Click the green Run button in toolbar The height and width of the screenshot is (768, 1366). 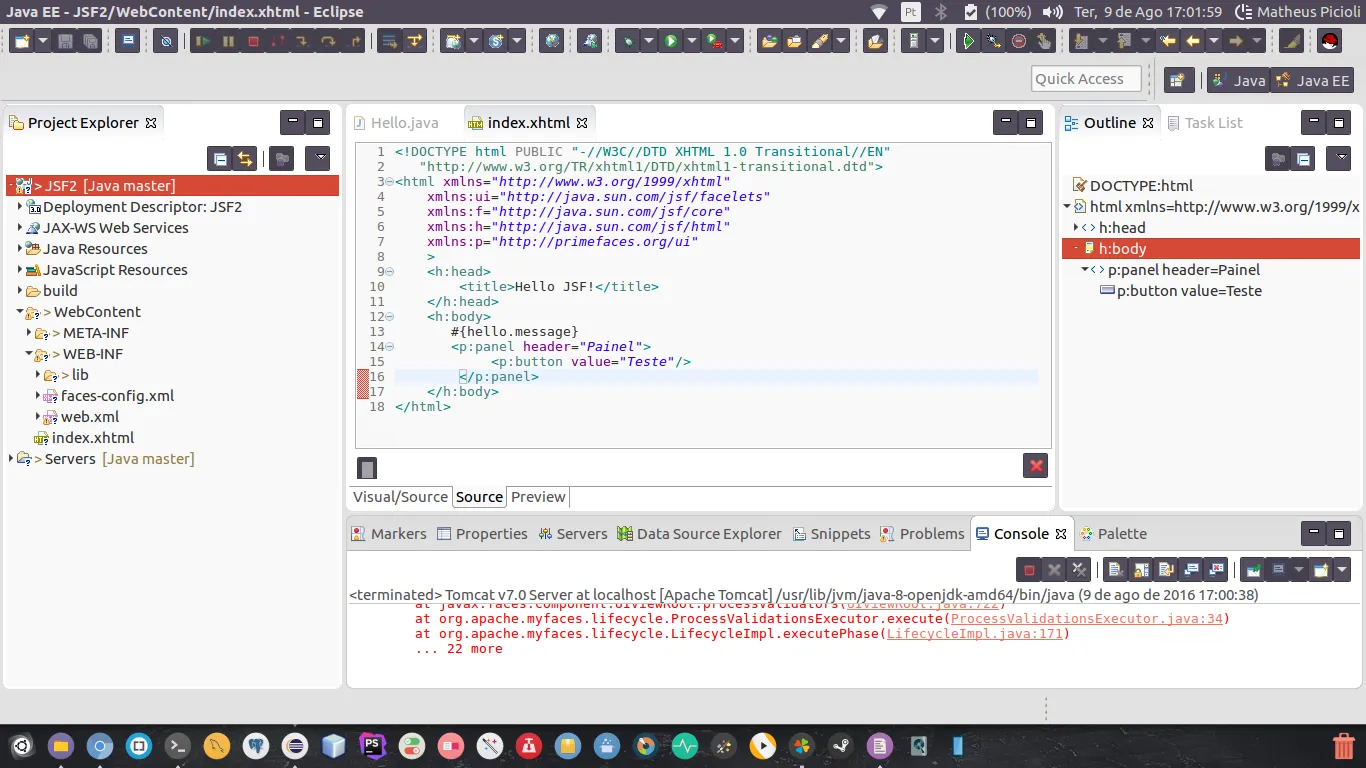point(671,42)
